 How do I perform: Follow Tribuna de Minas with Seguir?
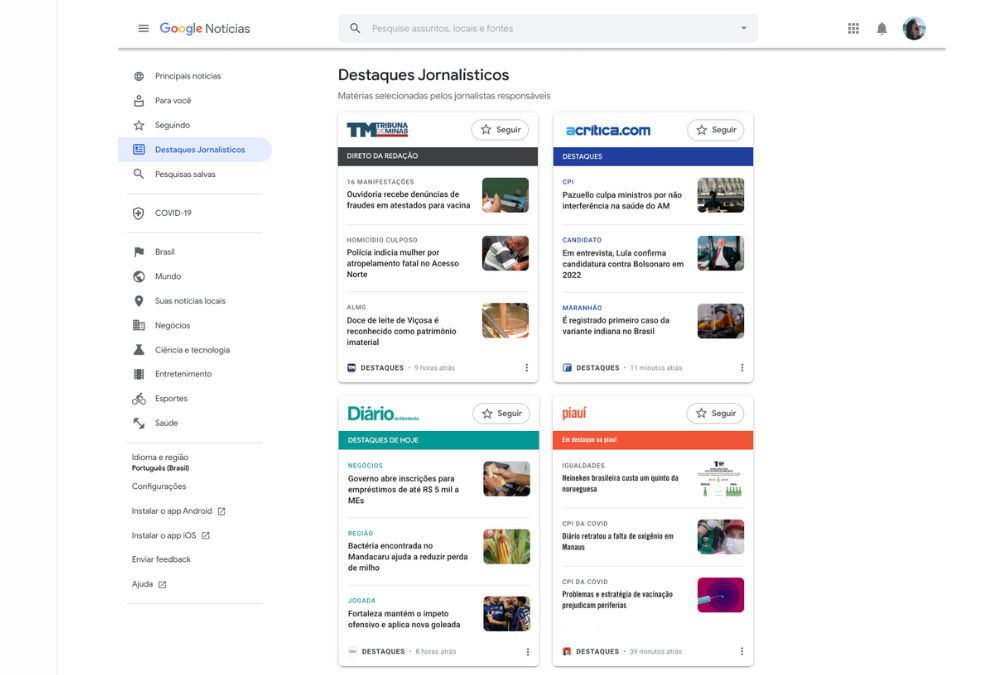500,129
